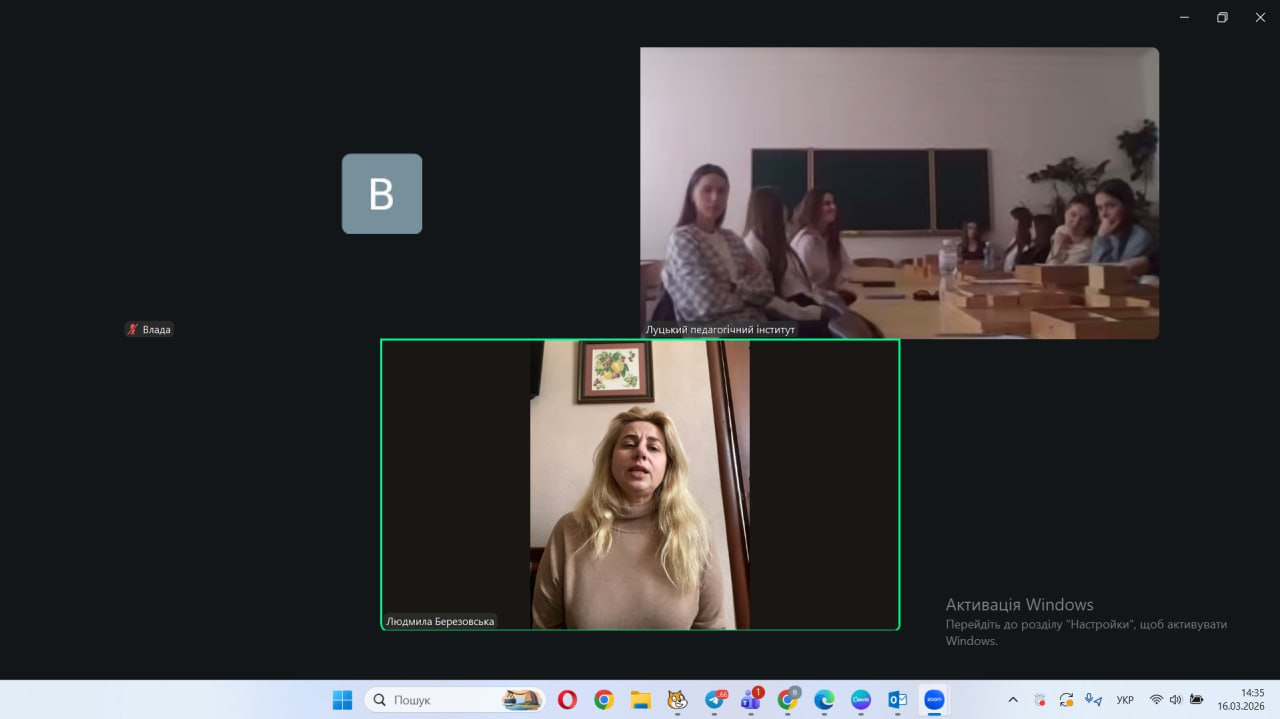Image resolution: width=1280 pixels, height=719 pixels.
Task: Open the Scratch cat app in the taskbar
Action: tap(677, 700)
